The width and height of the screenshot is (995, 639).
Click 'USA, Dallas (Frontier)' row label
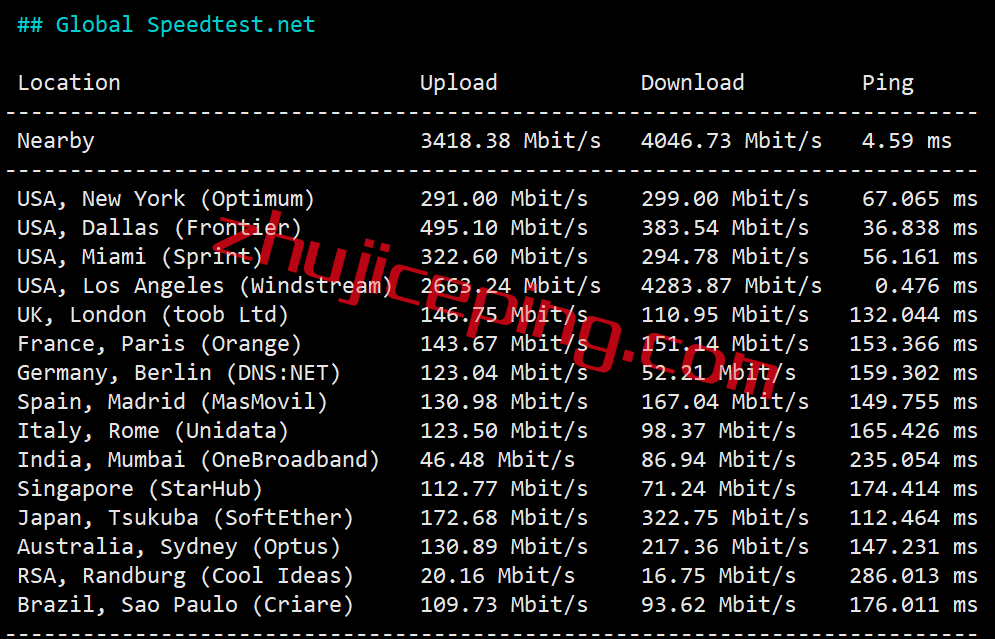coord(159,228)
